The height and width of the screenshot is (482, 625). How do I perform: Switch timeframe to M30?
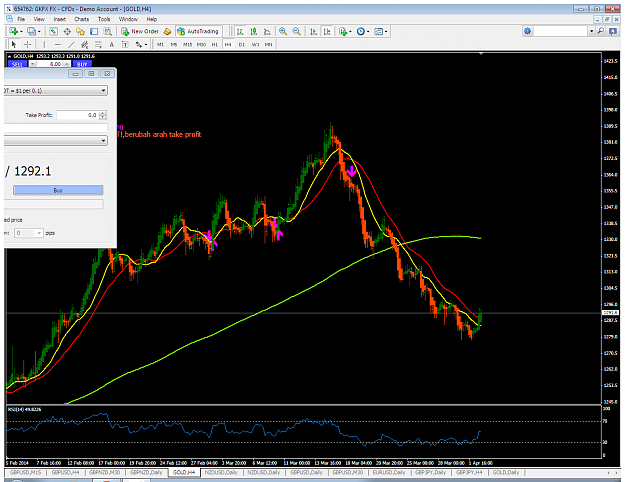[201, 45]
